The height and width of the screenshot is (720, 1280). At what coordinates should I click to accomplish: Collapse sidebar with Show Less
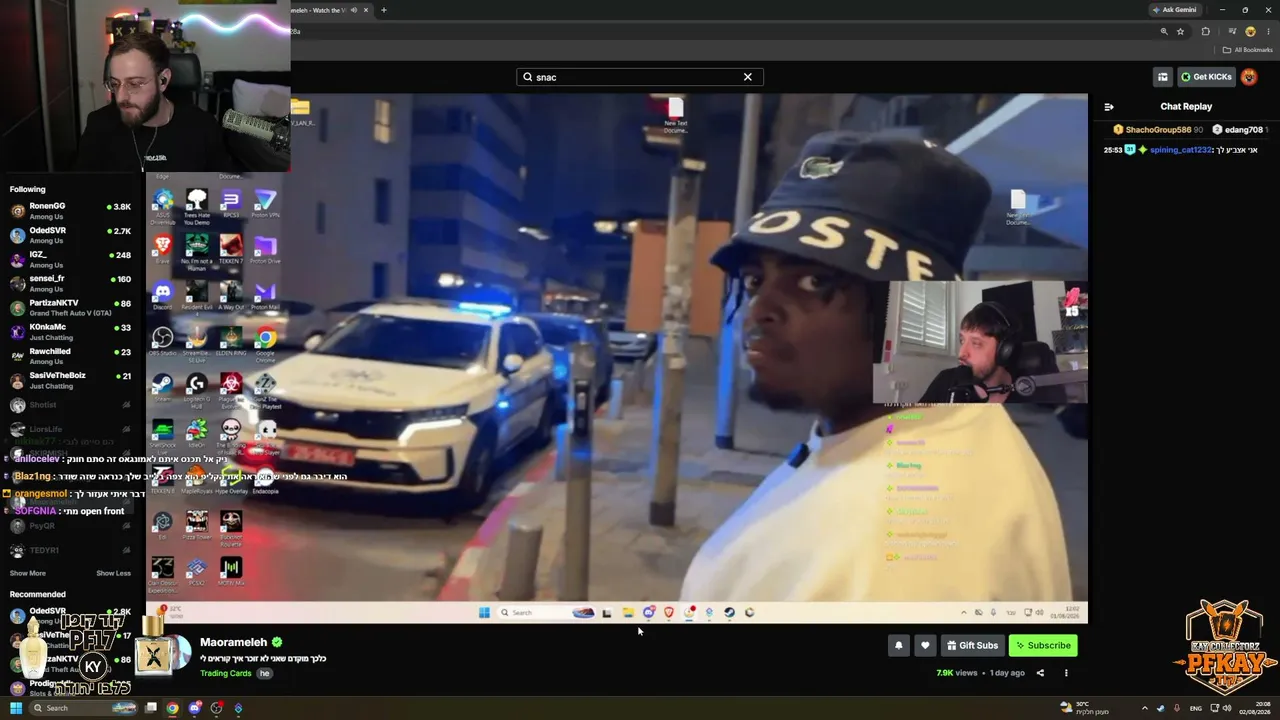coord(113,573)
